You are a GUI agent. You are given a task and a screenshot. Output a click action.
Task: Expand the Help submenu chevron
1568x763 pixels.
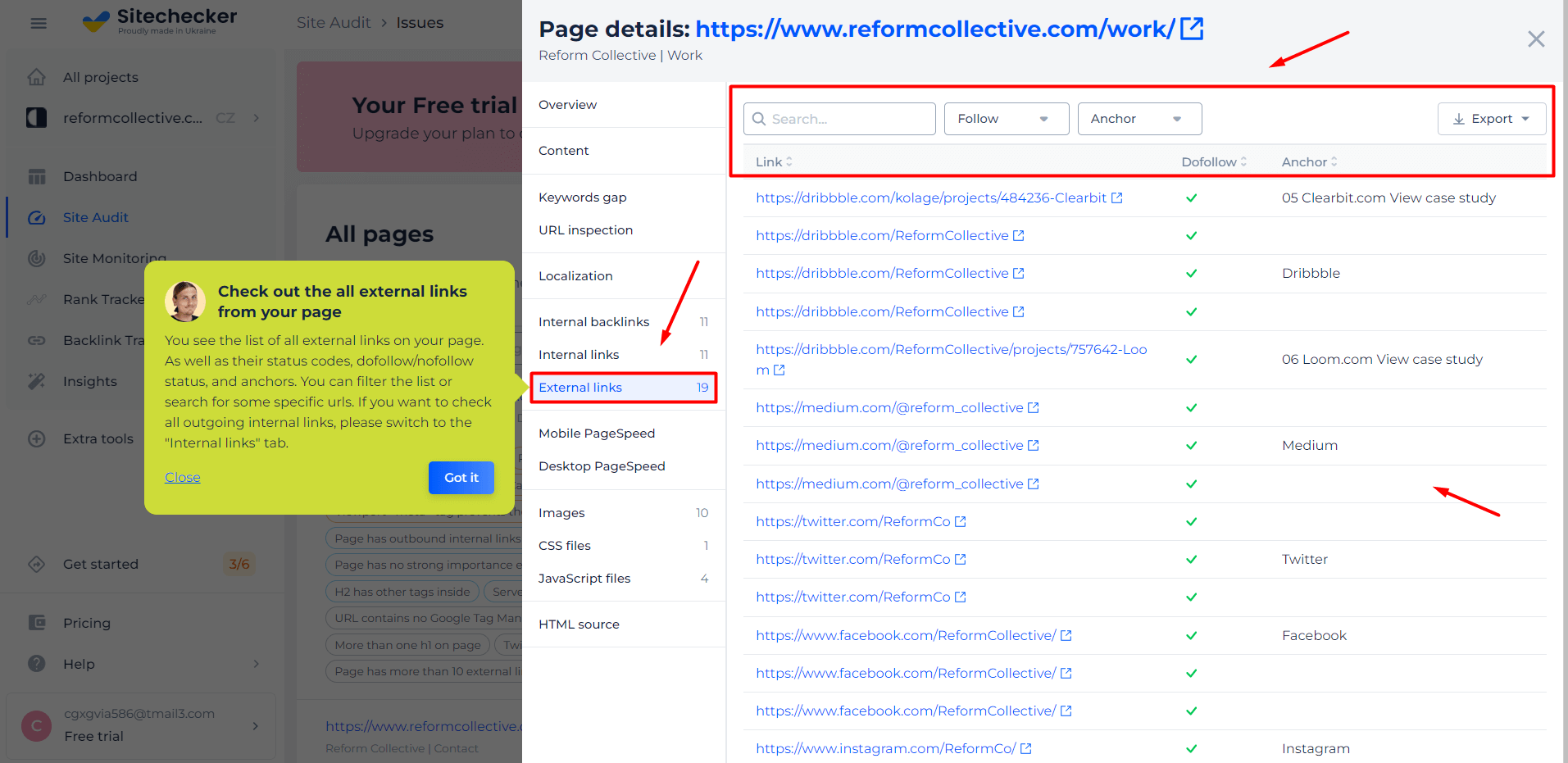[x=257, y=664]
